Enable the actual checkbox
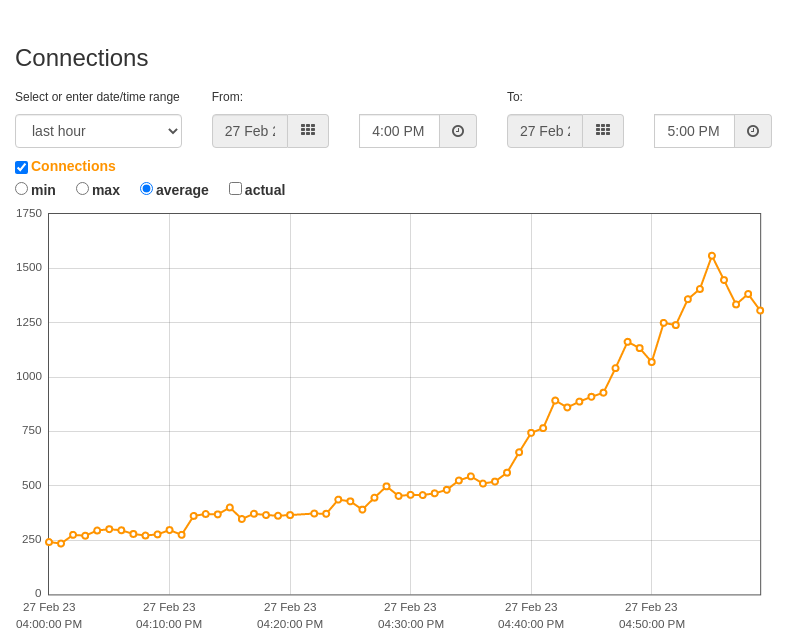The image size is (787, 634). tap(235, 189)
